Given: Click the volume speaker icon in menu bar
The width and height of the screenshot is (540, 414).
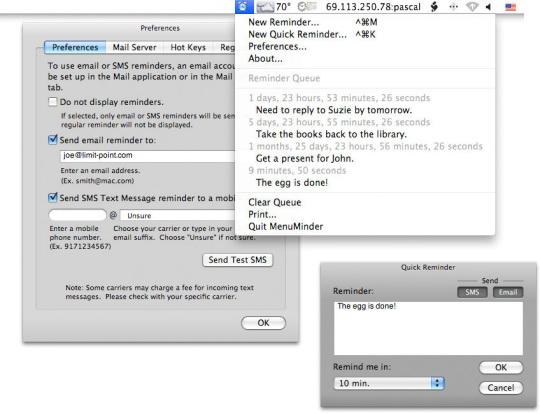Looking at the screenshot, I should click(x=489, y=7).
